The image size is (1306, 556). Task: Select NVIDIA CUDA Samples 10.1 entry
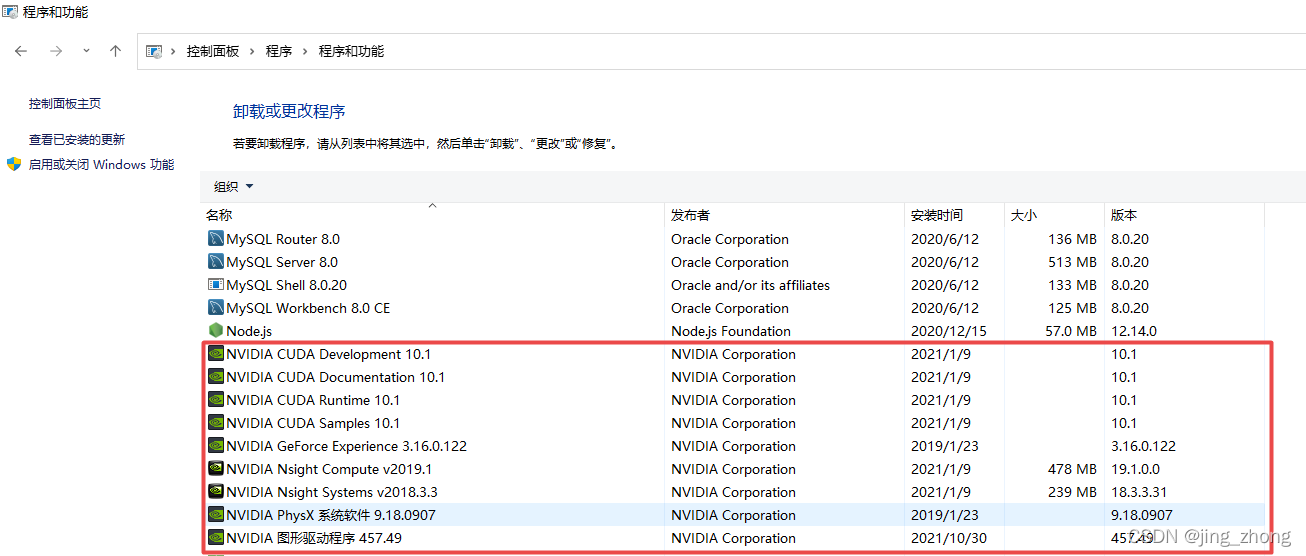coord(313,423)
